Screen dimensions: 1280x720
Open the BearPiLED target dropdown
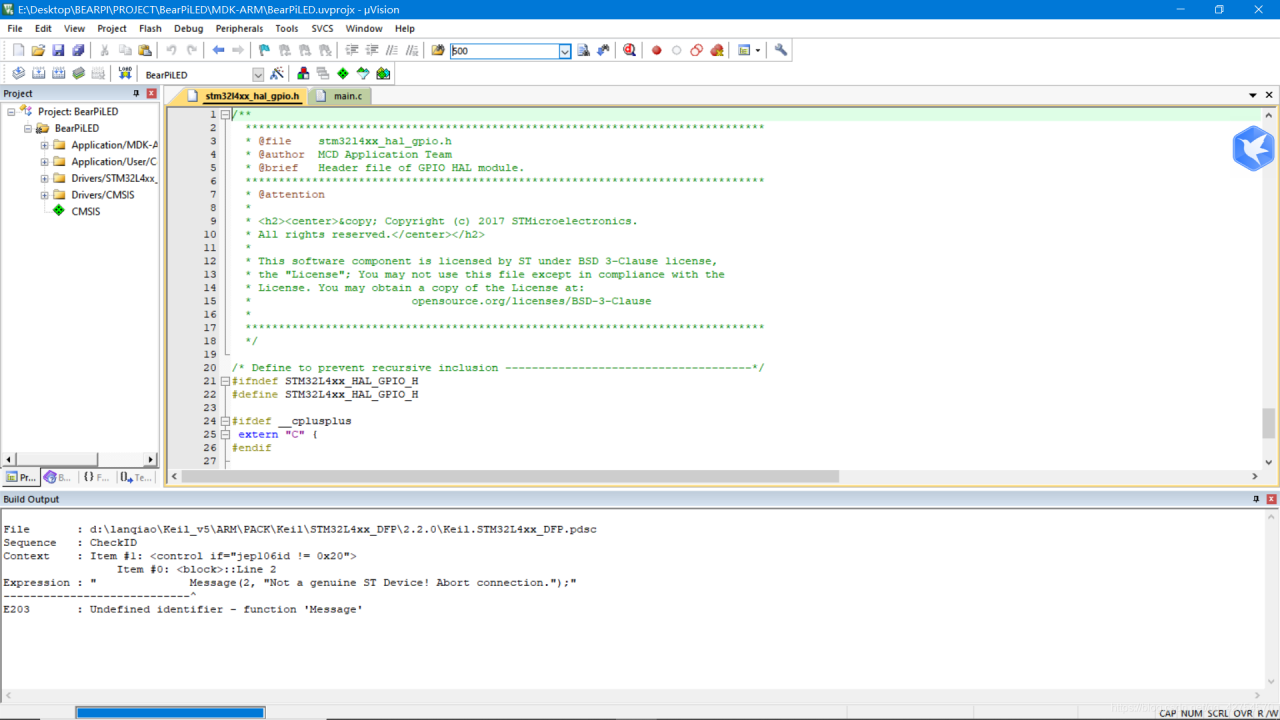click(x=258, y=75)
